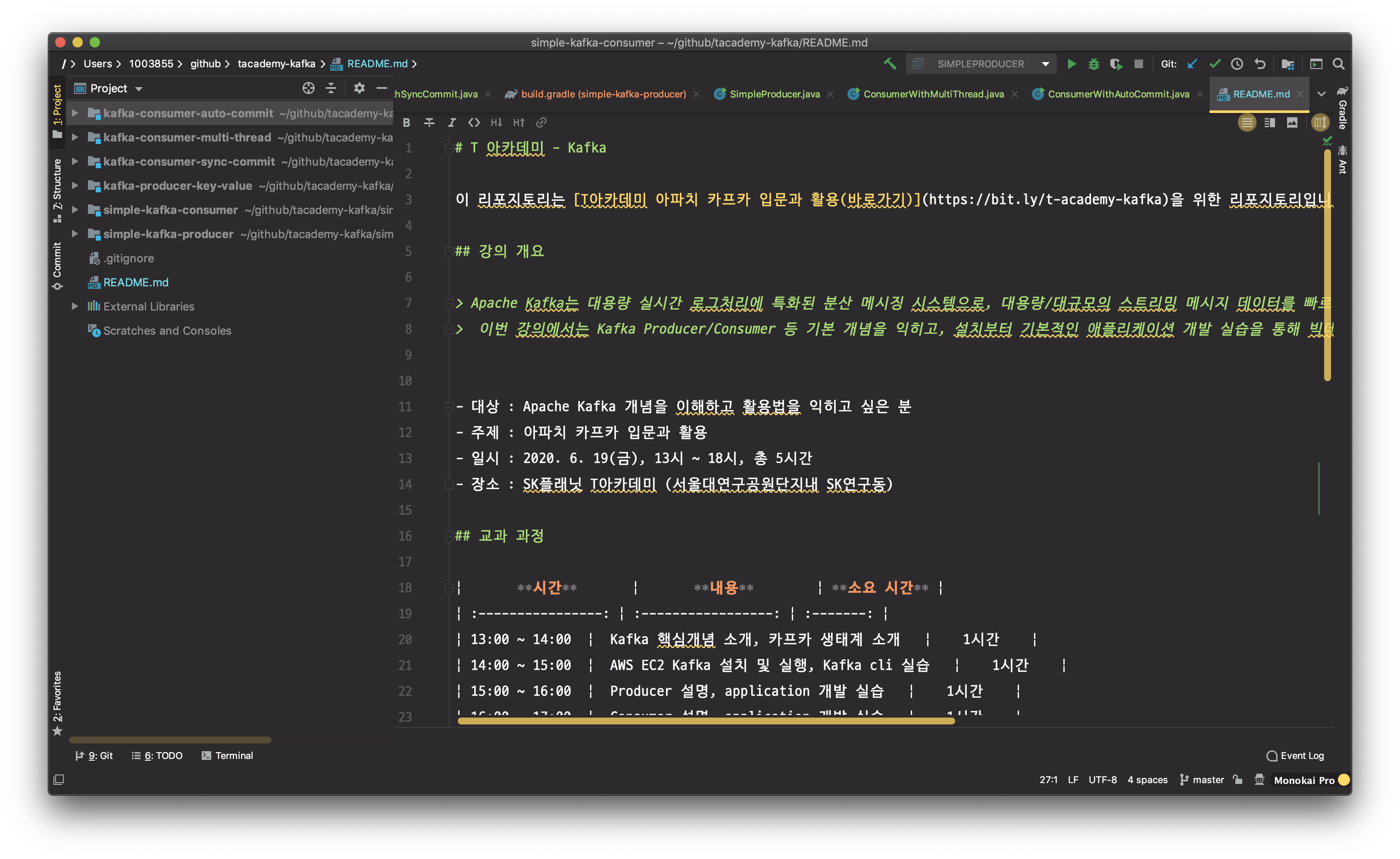Image resolution: width=1400 pixels, height=859 pixels.
Task: Increase header level H↑ button
Action: 519,122
